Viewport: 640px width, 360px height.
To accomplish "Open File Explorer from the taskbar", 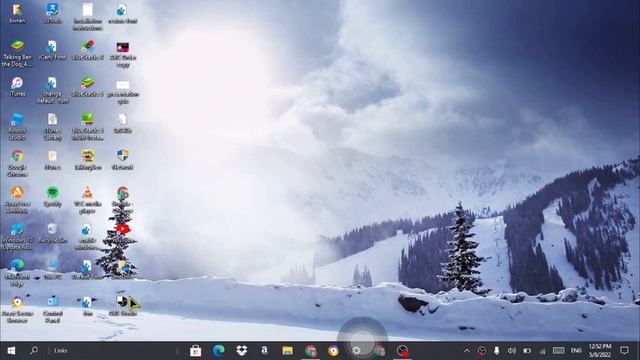I will (287, 351).
